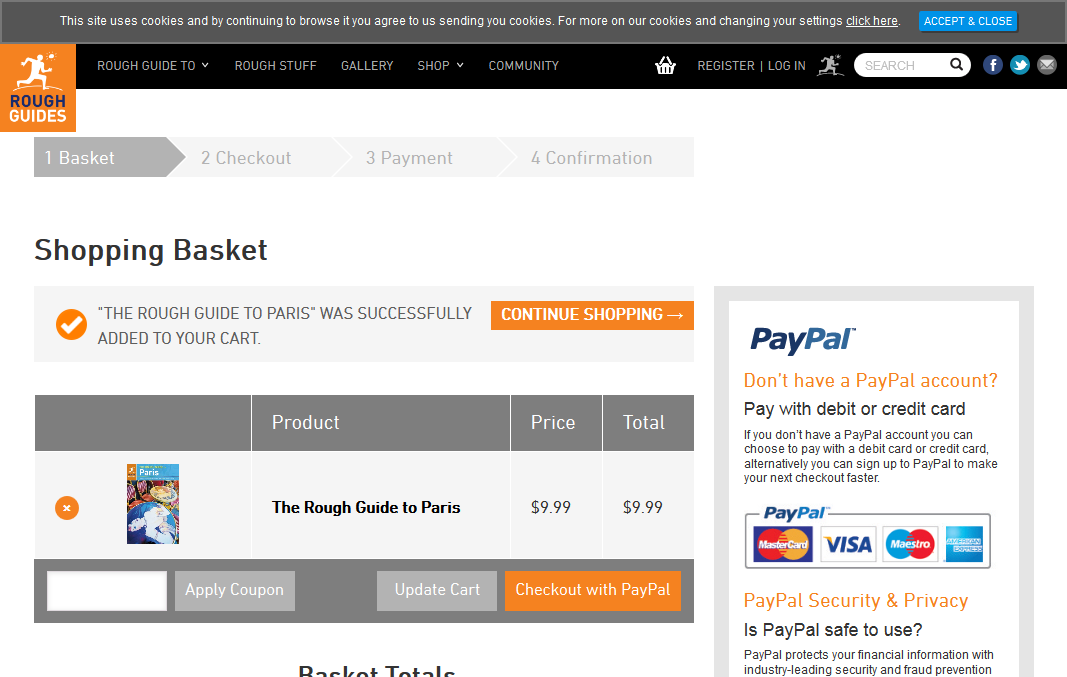Open the Facebook page icon
The height and width of the screenshot is (677, 1067).
(993, 65)
